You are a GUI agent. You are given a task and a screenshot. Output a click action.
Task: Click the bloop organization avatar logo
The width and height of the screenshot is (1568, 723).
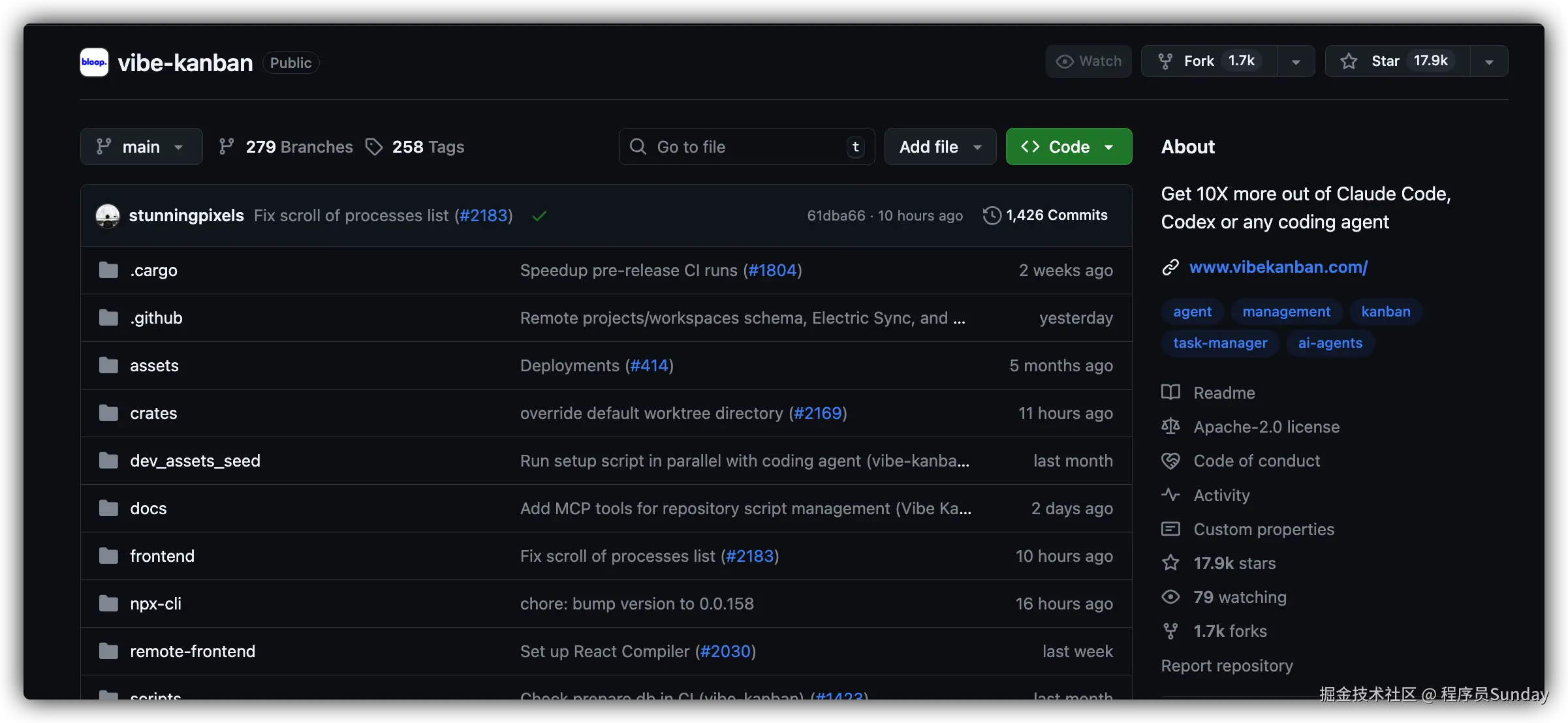click(94, 63)
